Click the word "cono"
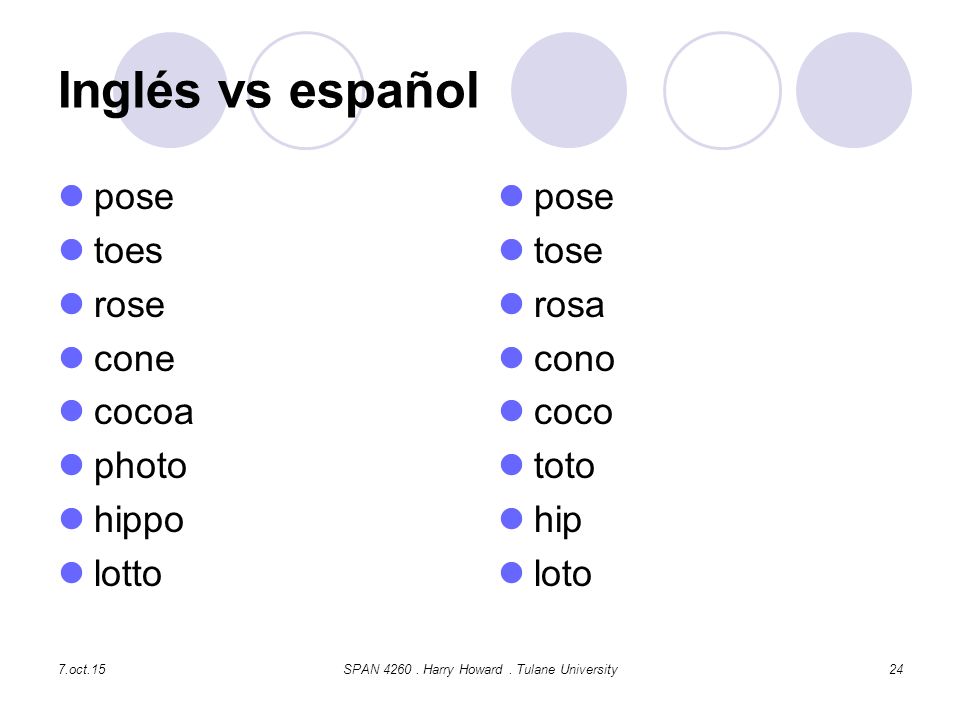960x720 pixels. [x=574, y=359]
